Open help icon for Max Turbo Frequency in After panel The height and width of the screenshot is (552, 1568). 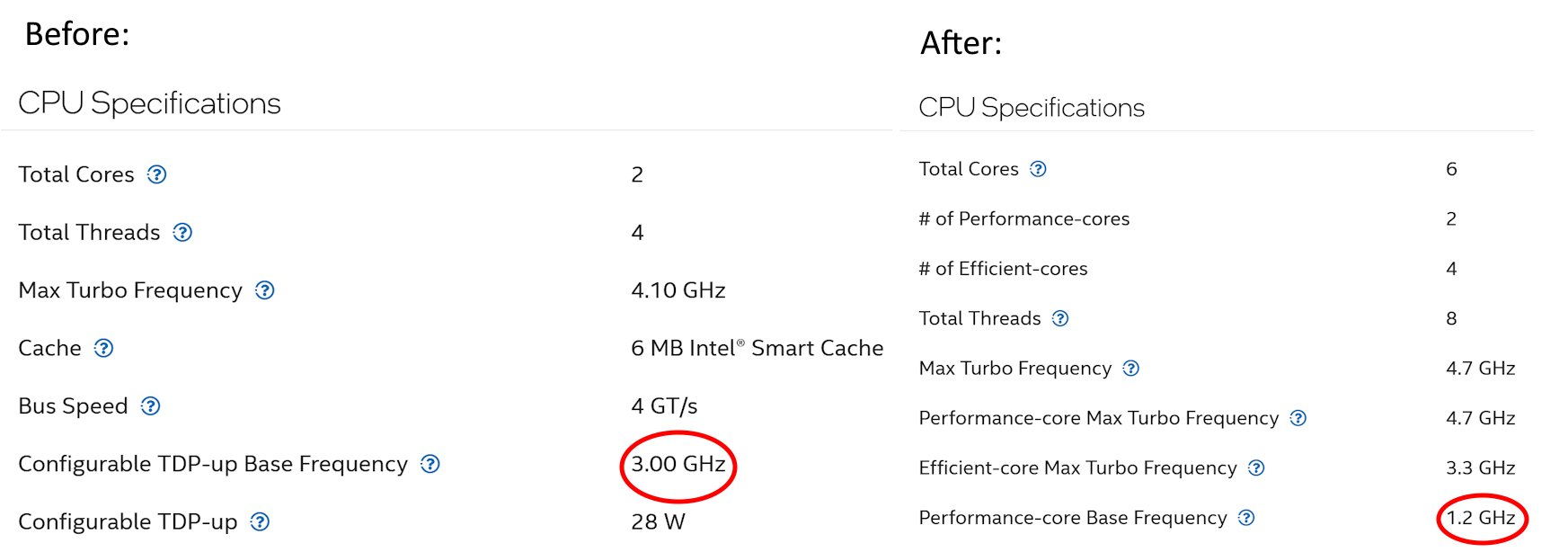pyautogui.click(x=1131, y=369)
